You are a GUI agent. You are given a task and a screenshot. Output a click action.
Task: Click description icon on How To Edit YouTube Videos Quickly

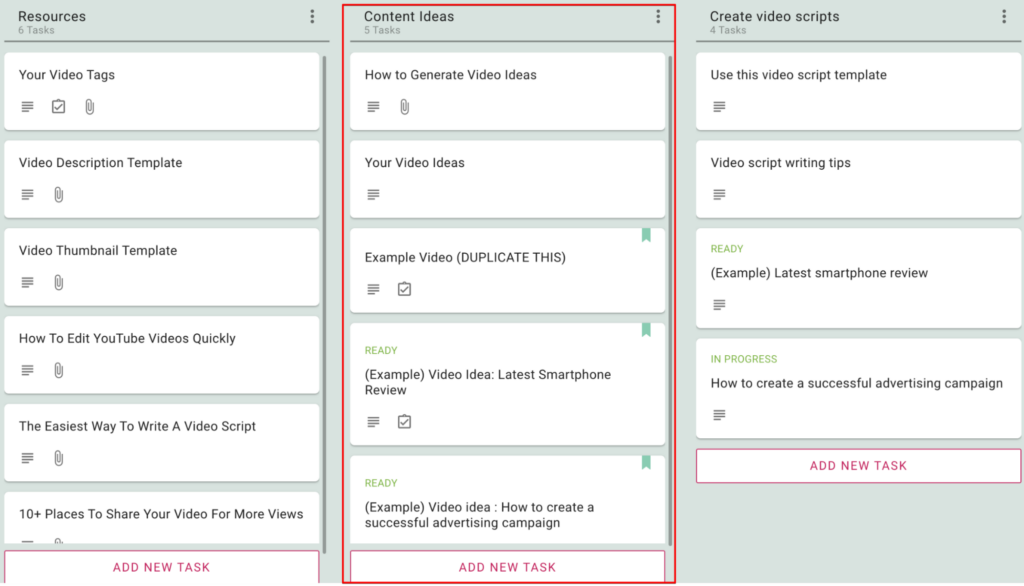pyautogui.click(x=27, y=370)
